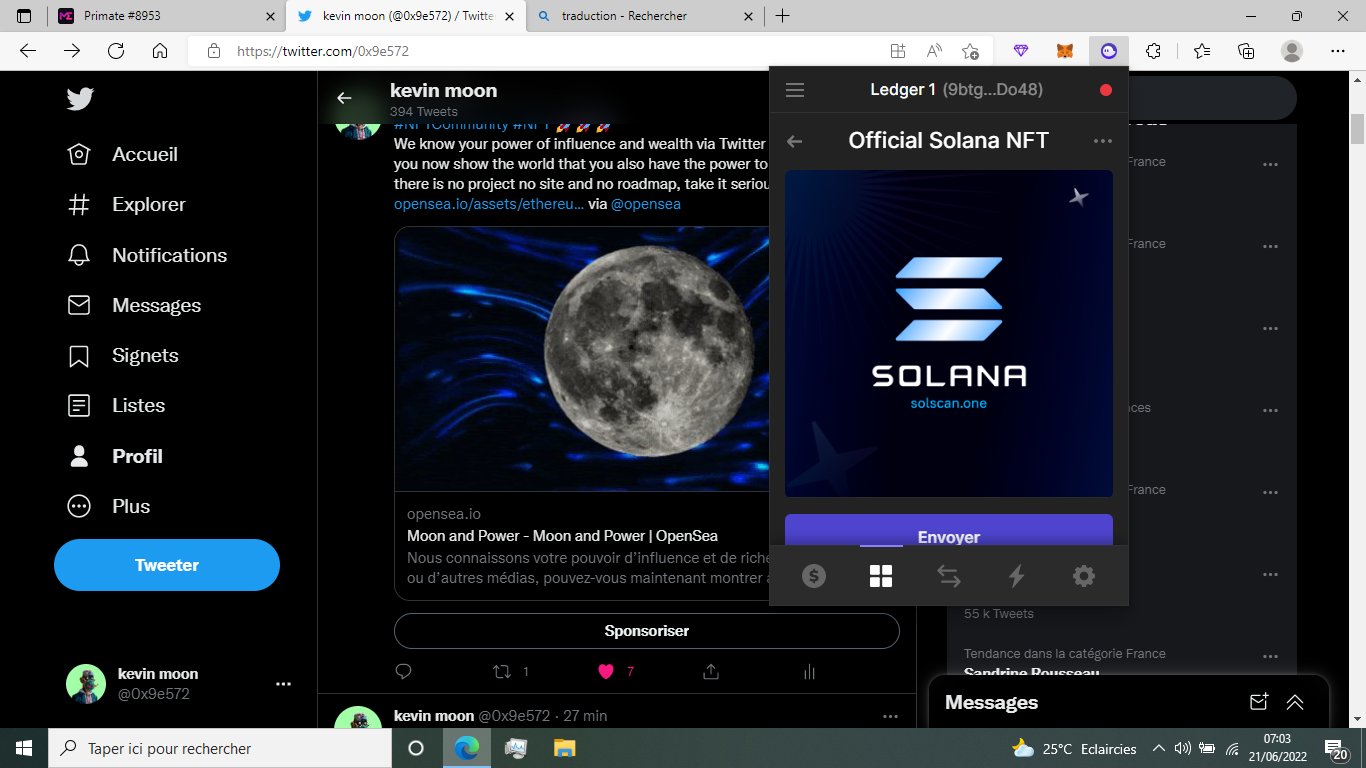The width and height of the screenshot is (1366, 768).
Task: Click the Windows Start button
Action: (24, 748)
